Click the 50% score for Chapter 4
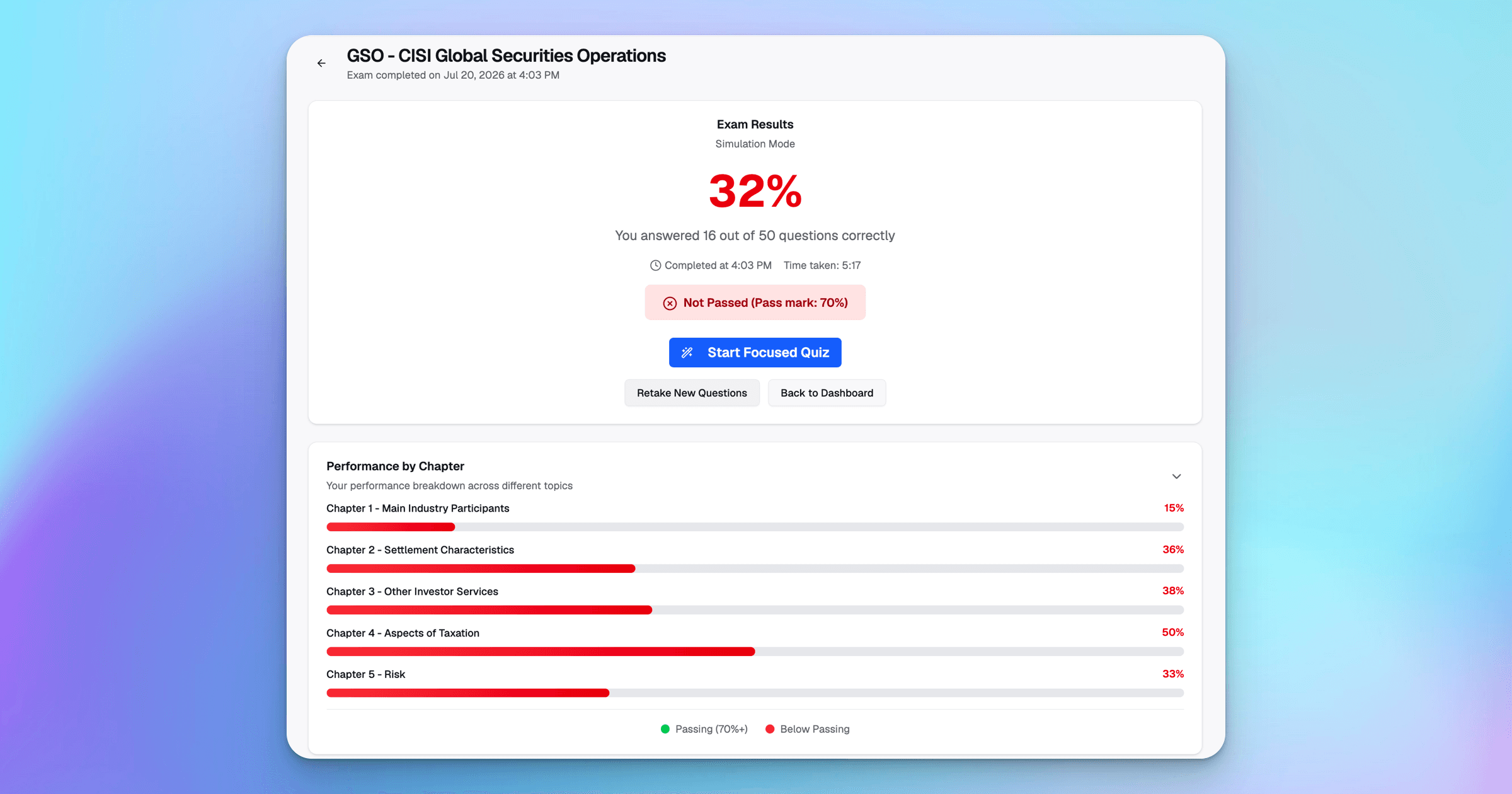This screenshot has width=1512, height=794. tap(1173, 633)
